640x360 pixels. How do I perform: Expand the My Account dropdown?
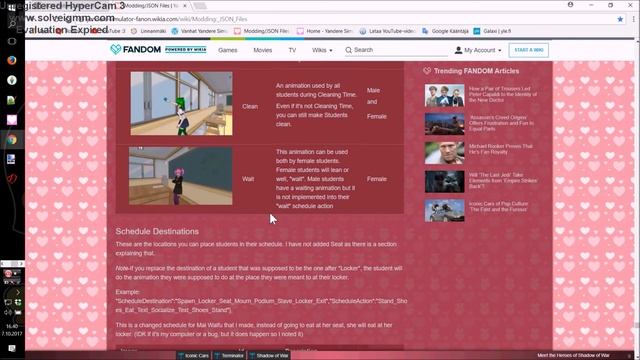(x=478, y=50)
